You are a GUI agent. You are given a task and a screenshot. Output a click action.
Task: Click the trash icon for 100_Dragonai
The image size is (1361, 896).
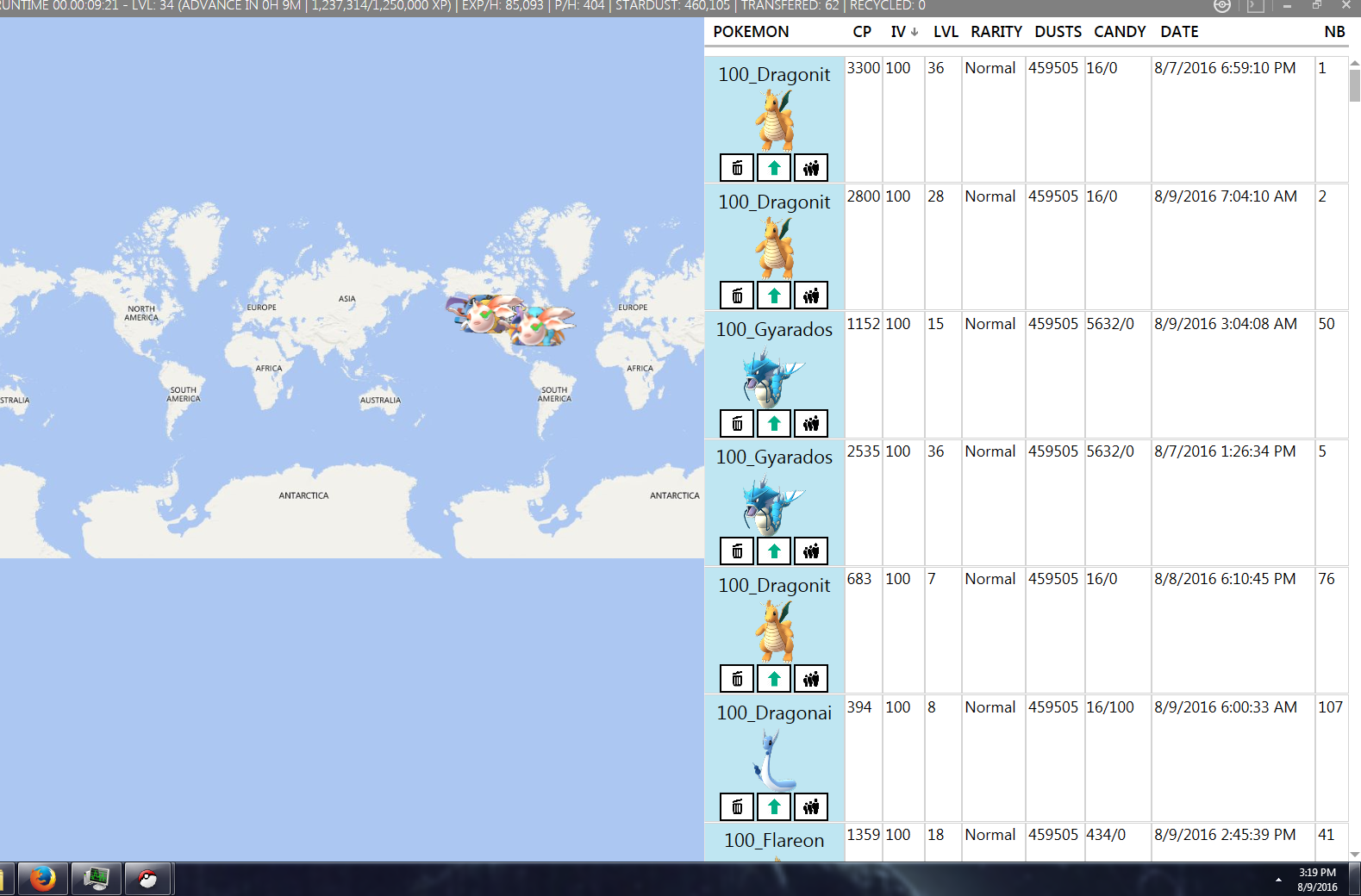pos(737,806)
